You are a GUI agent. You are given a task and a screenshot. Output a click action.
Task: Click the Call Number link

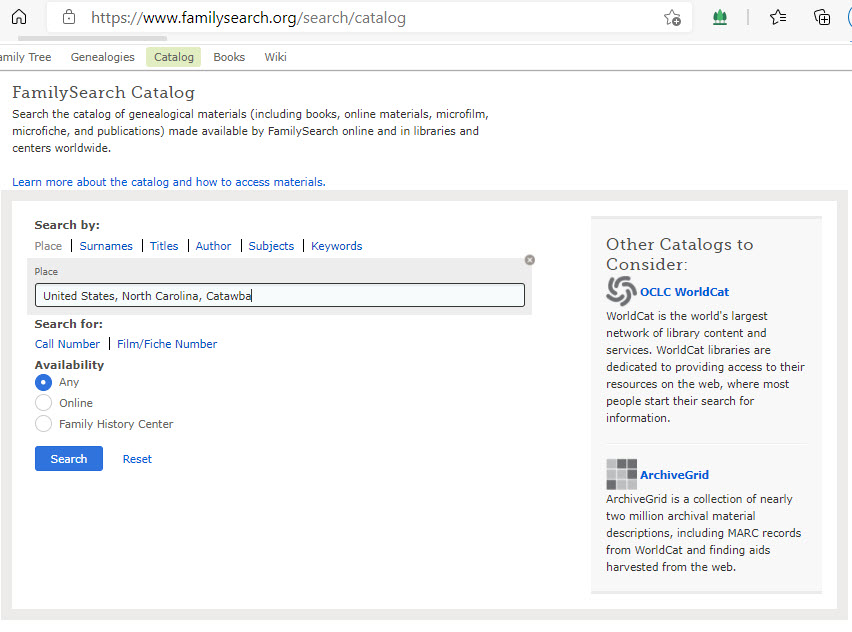point(67,344)
